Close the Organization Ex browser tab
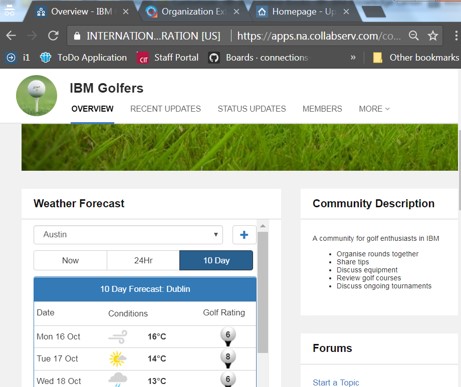 [236, 12]
